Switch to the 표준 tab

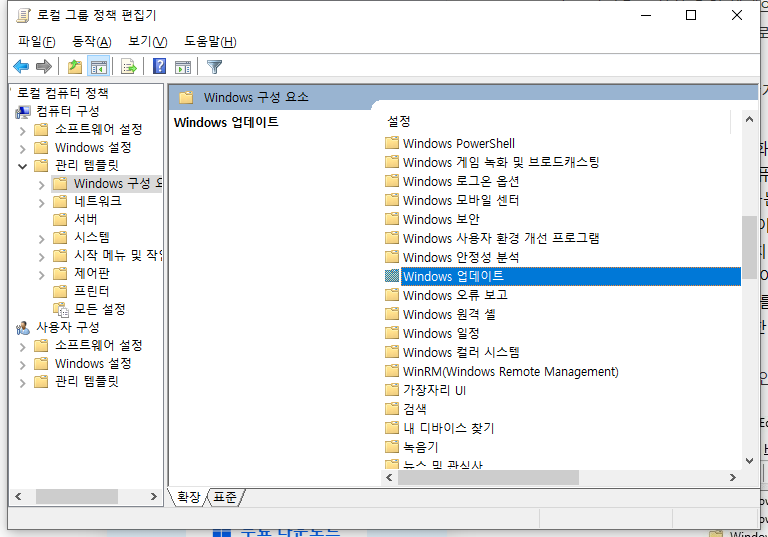point(225,497)
